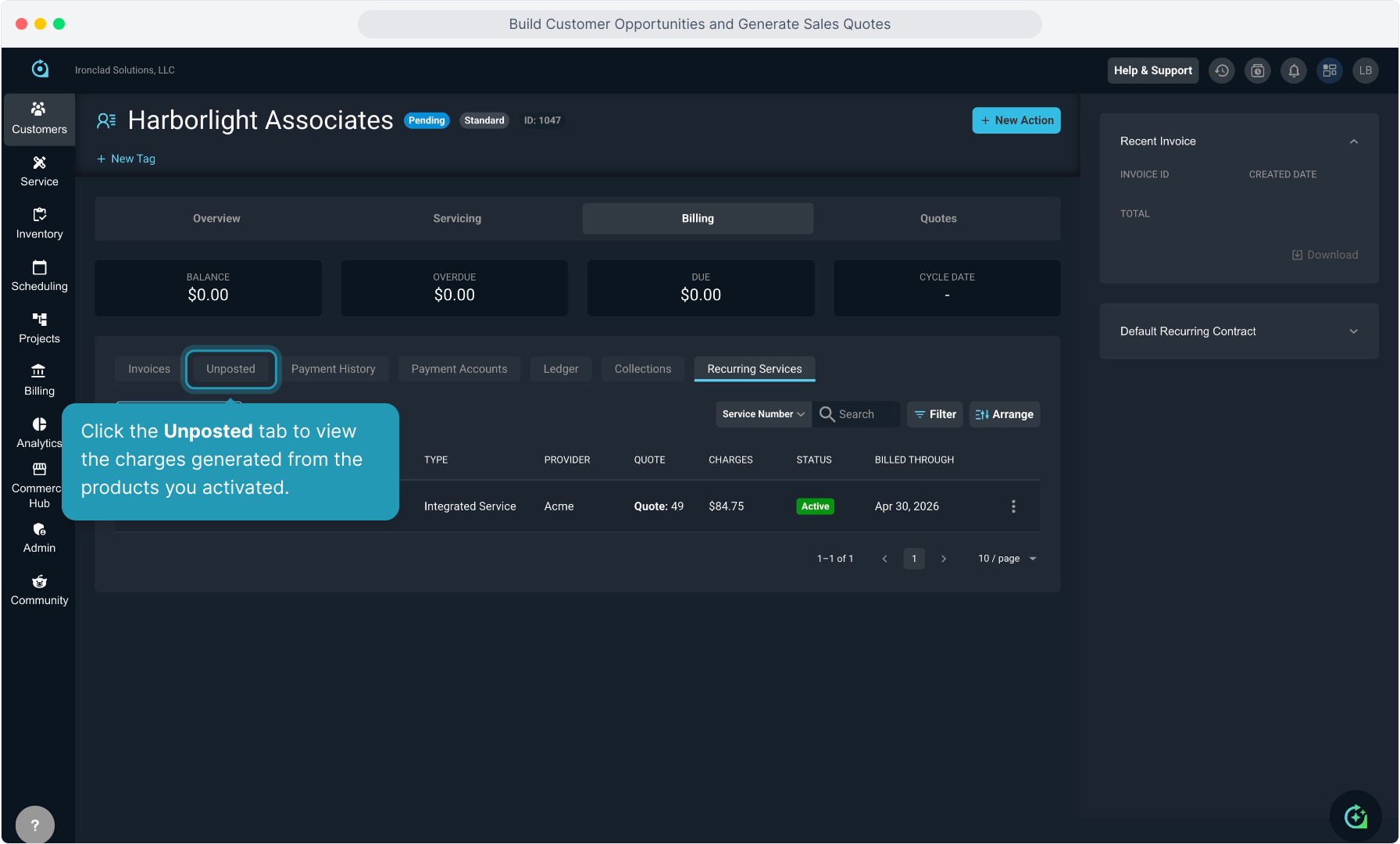This screenshot has width=1400, height=844.
Task: Open row actions three-dot menu
Action: [x=1013, y=506]
